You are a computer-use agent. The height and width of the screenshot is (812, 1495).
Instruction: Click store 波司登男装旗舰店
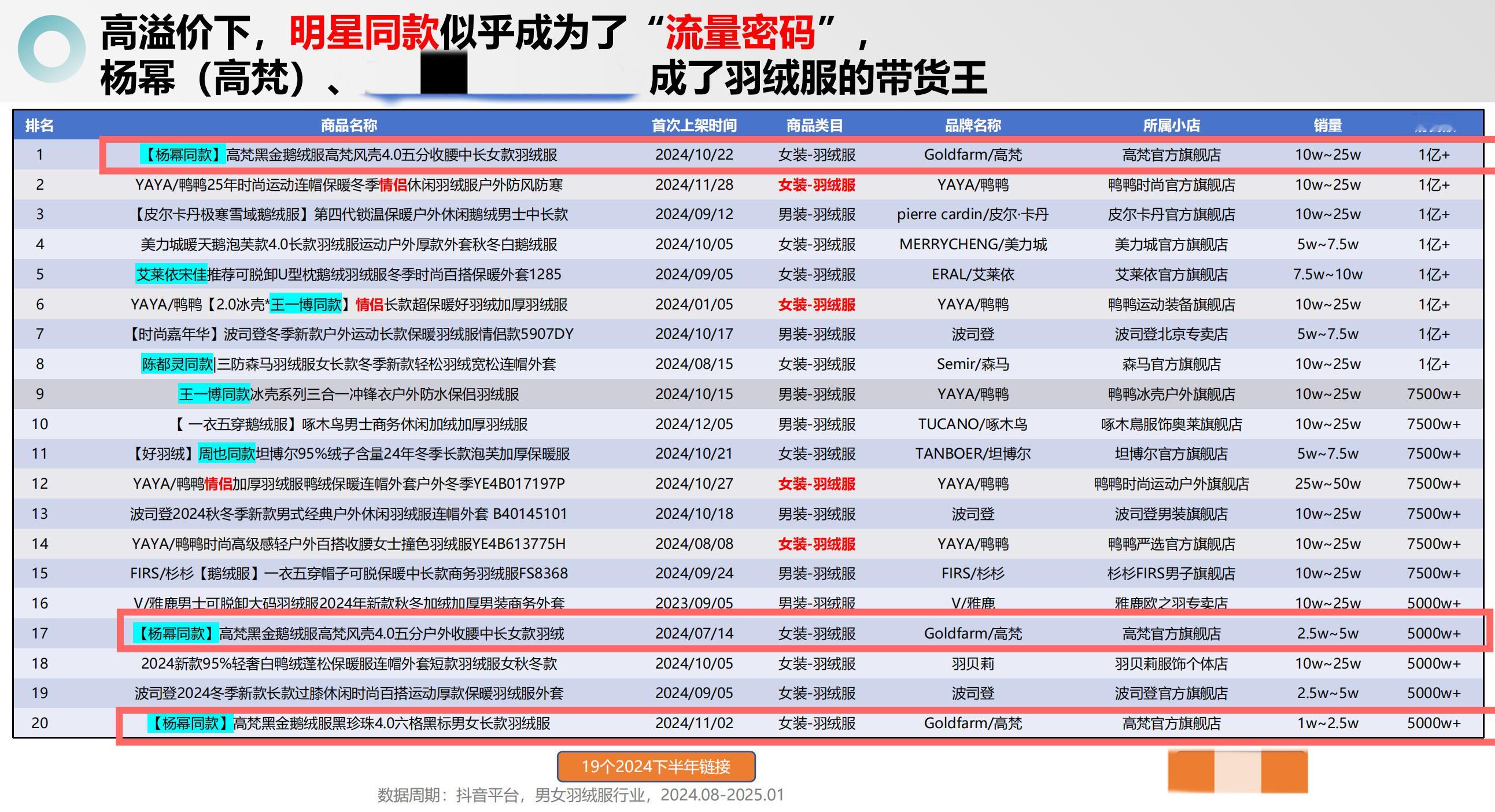pos(1171,514)
